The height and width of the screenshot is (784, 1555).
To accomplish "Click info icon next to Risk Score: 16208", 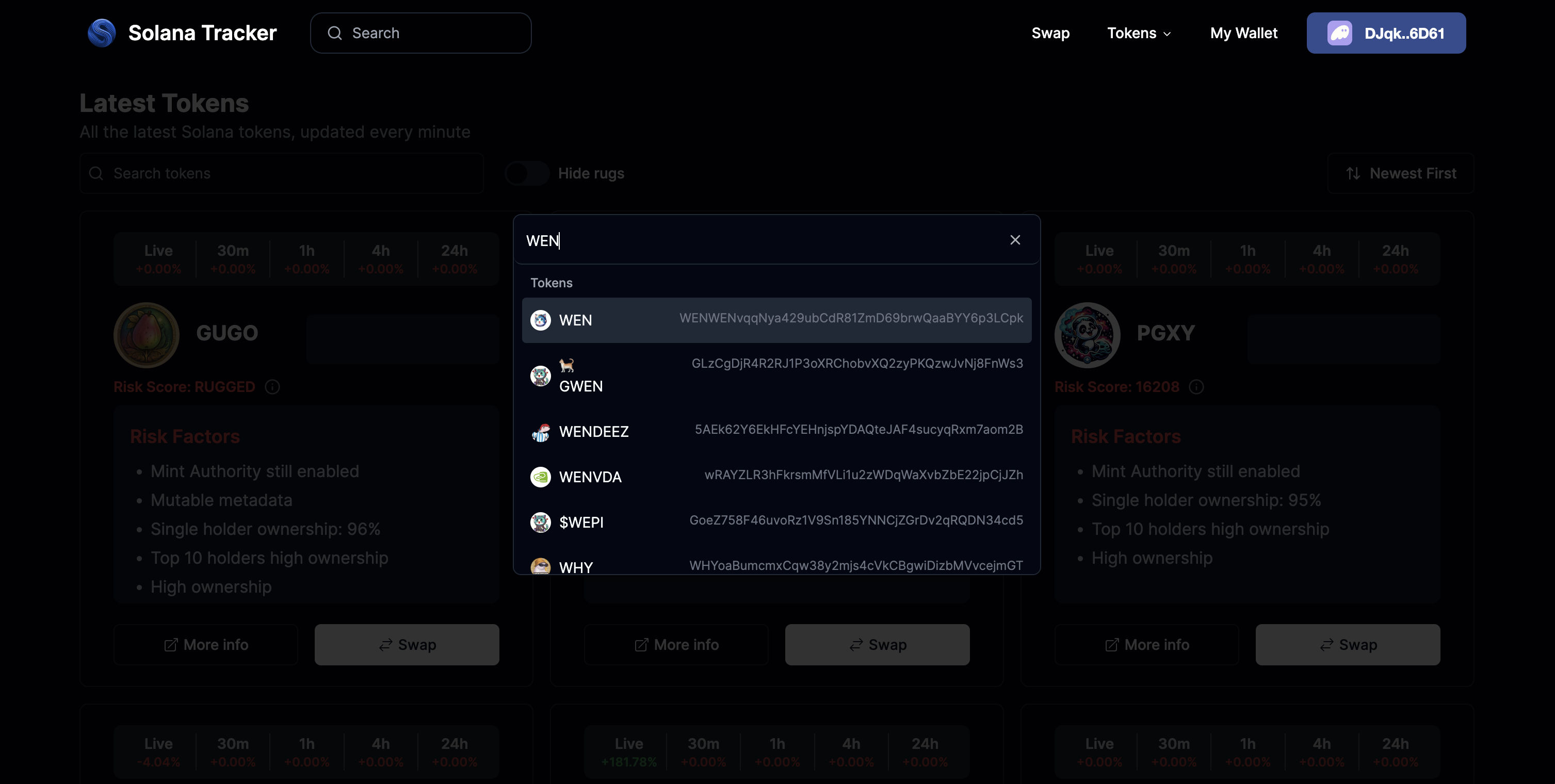I will tap(1196, 387).
